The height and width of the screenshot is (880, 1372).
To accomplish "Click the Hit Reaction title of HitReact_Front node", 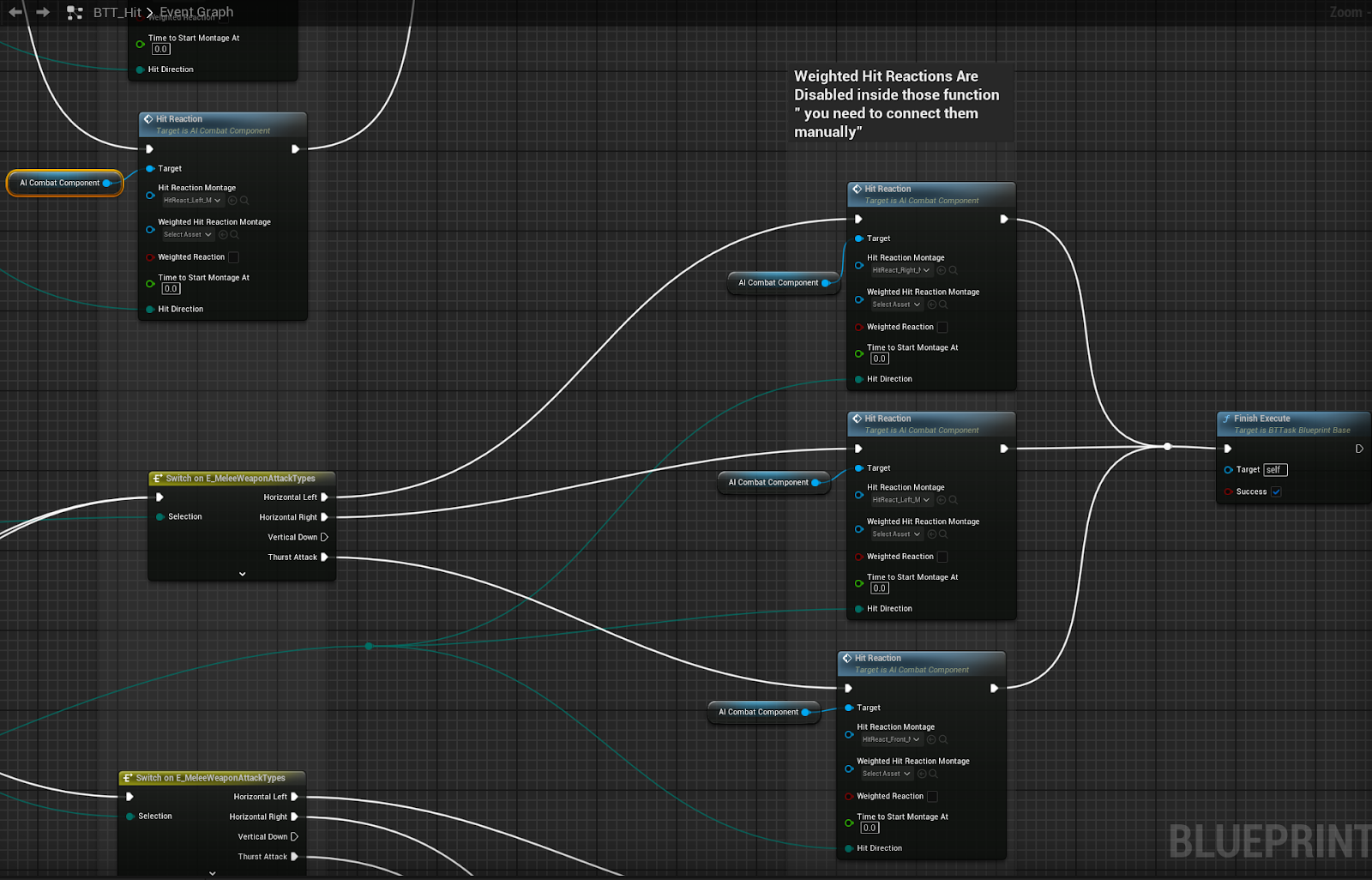I will (878, 658).
